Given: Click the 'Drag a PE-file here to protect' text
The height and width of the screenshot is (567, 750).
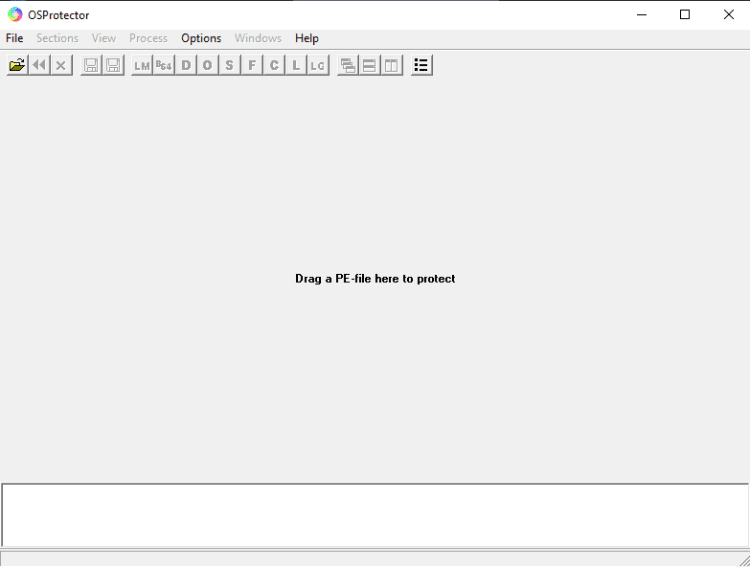Looking at the screenshot, I should (x=375, y=278).
